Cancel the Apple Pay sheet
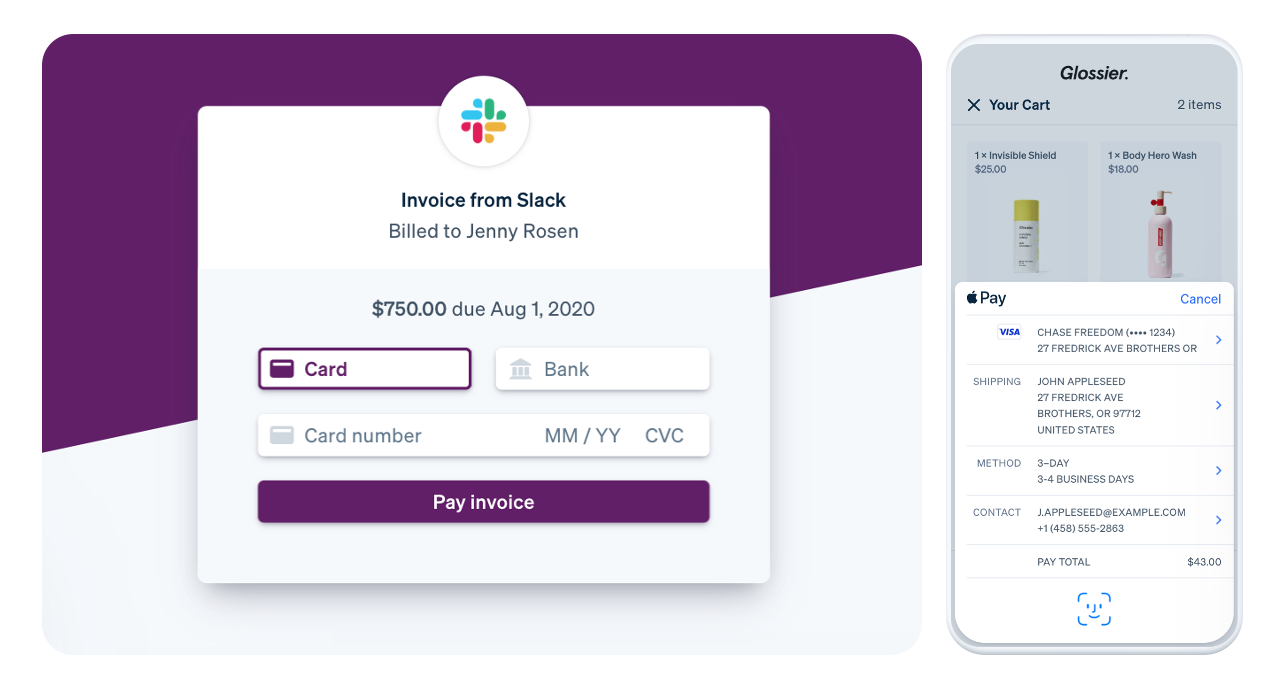The height and width of the screenshot is (686, 1278). tap(1200, 299)
